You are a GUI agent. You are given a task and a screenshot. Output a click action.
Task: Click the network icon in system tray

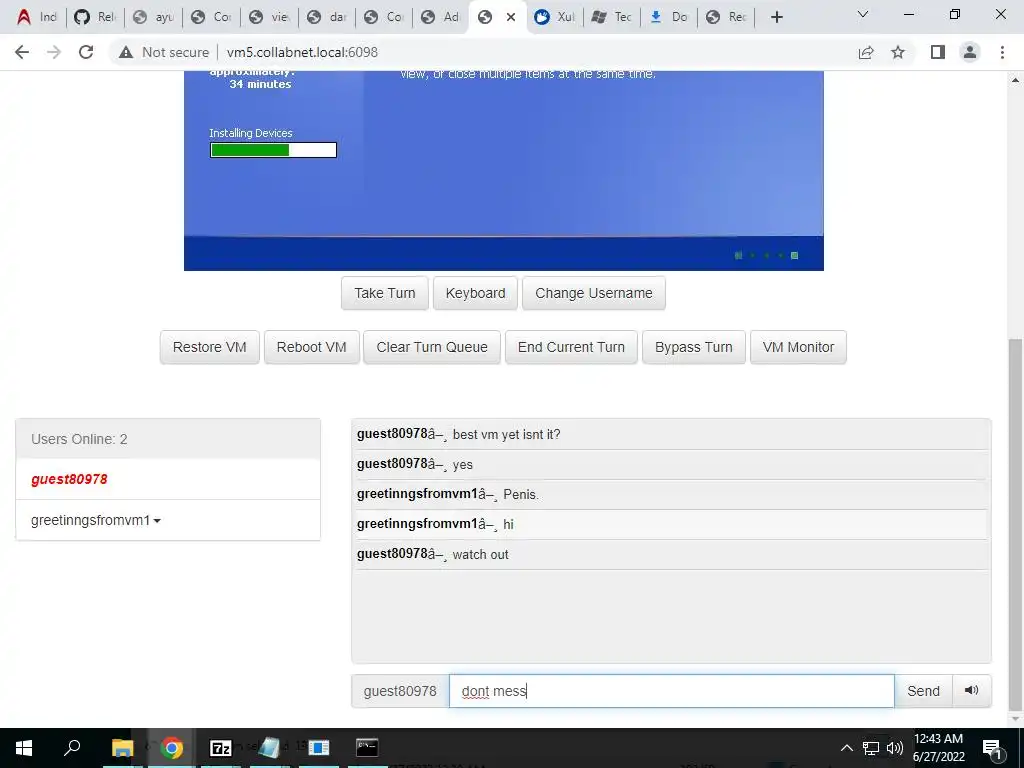click(871, 748)
